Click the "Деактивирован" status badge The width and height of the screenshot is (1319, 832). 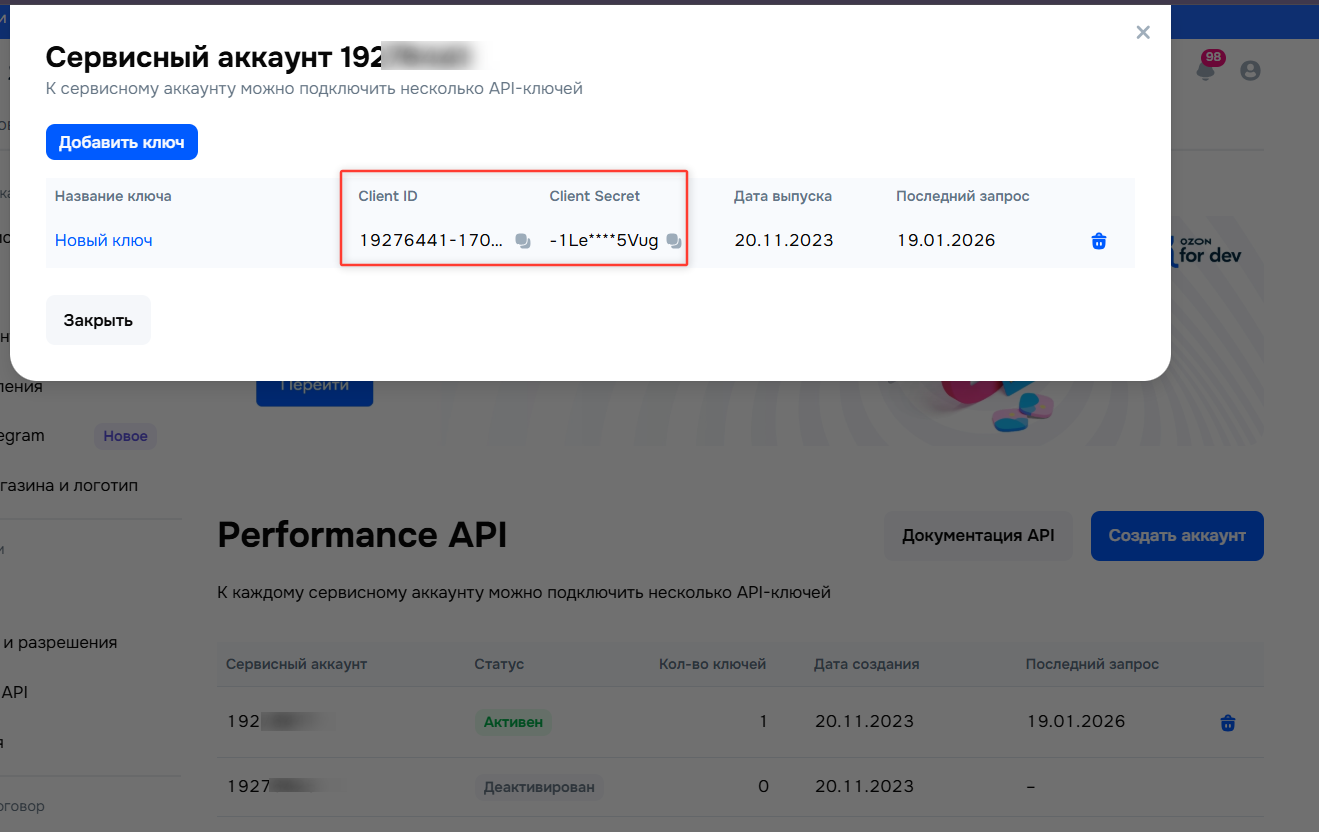point(539,787)
